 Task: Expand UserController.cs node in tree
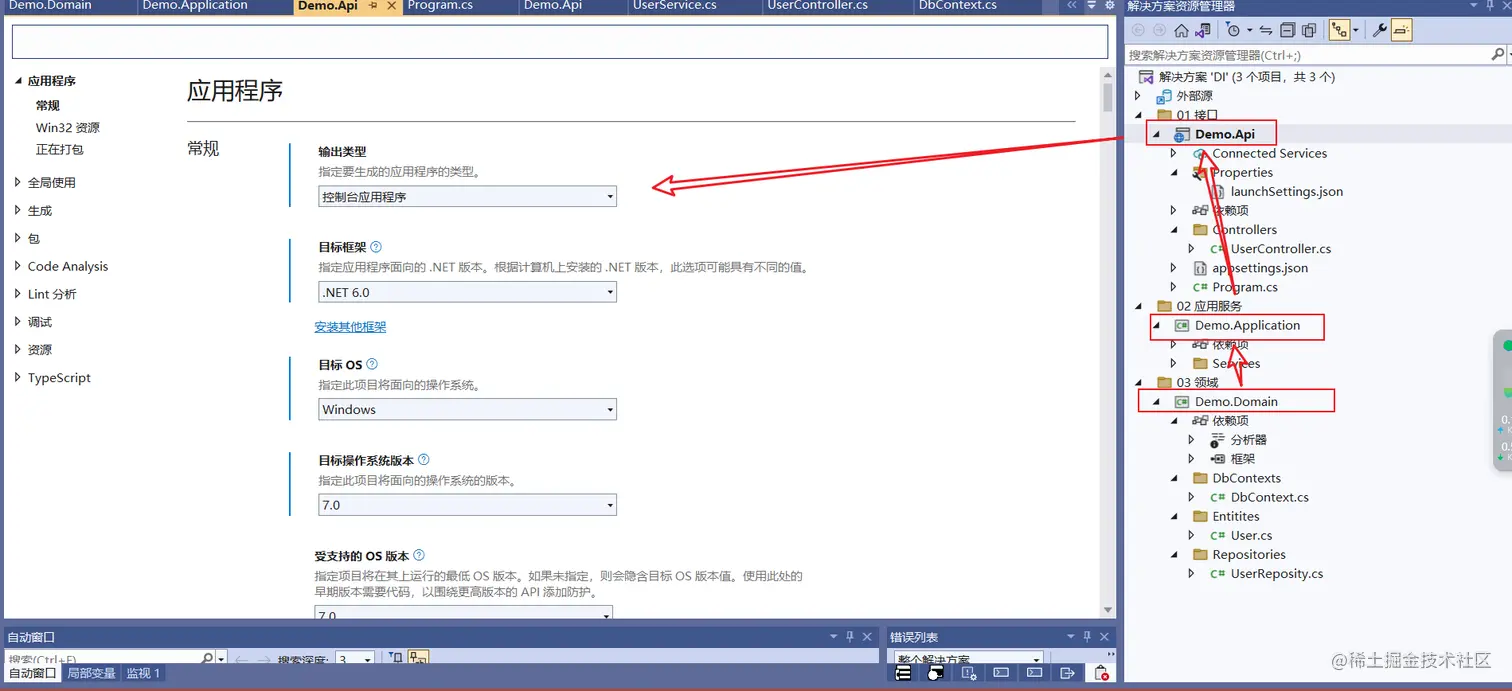[1192, 249]
